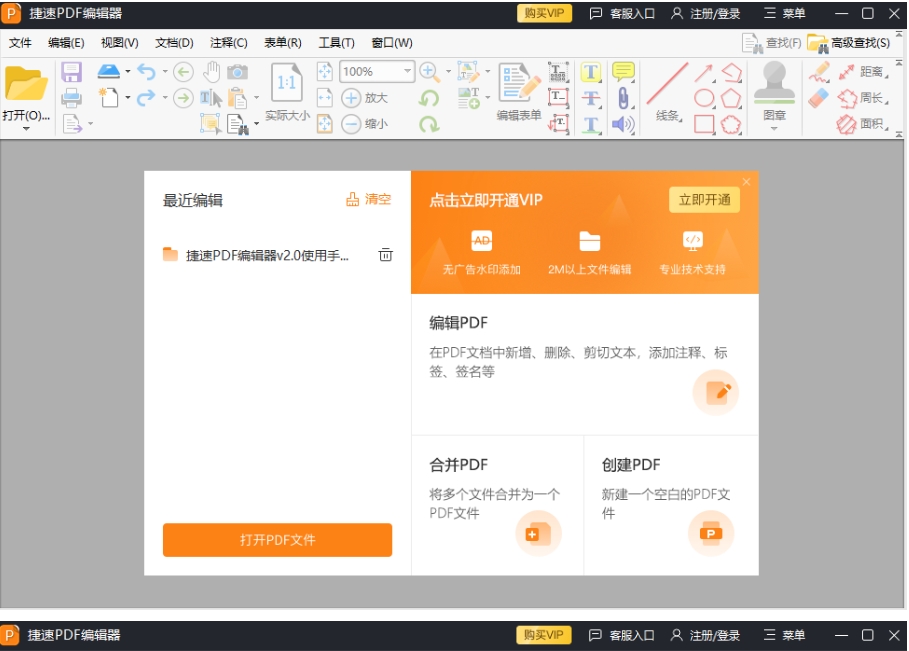Open the 编辑(E) menu

pos(66,43)
